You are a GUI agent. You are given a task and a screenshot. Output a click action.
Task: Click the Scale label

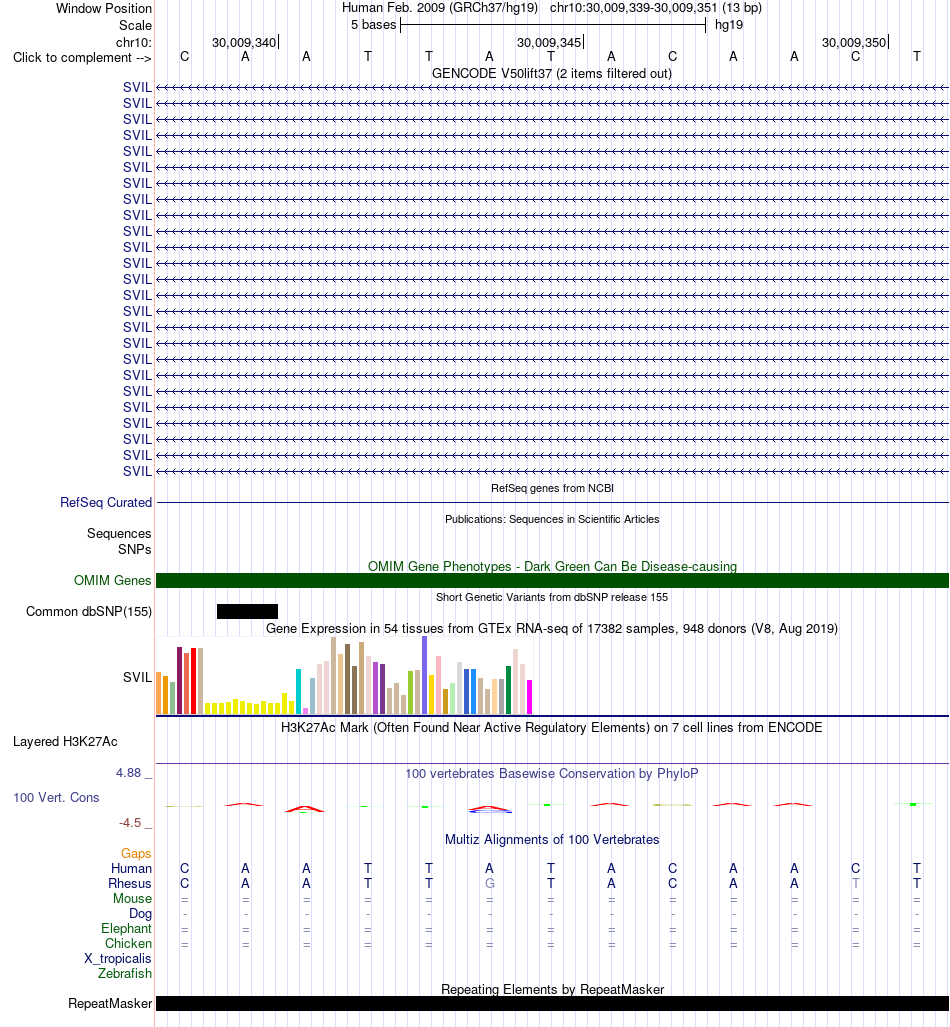click(135, 26)
